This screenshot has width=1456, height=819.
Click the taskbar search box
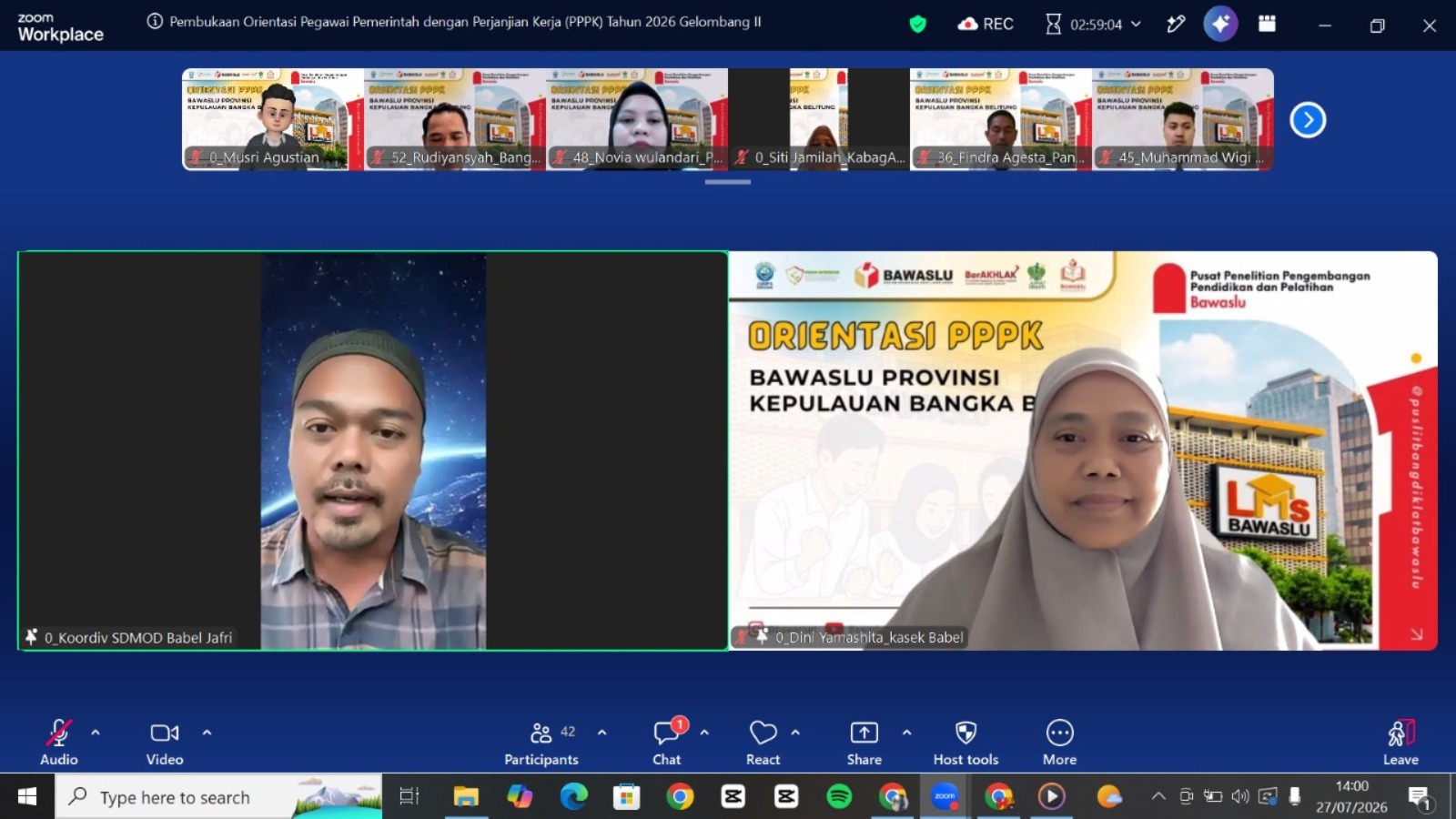click(218, 797)
